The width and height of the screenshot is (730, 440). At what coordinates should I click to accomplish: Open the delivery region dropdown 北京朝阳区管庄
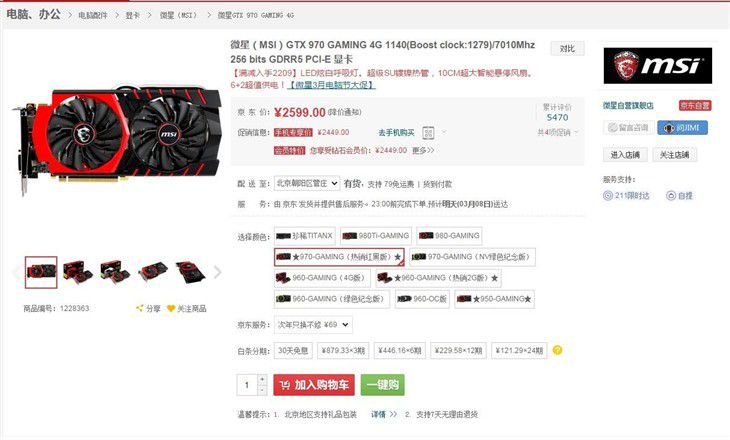pos(307,184)
